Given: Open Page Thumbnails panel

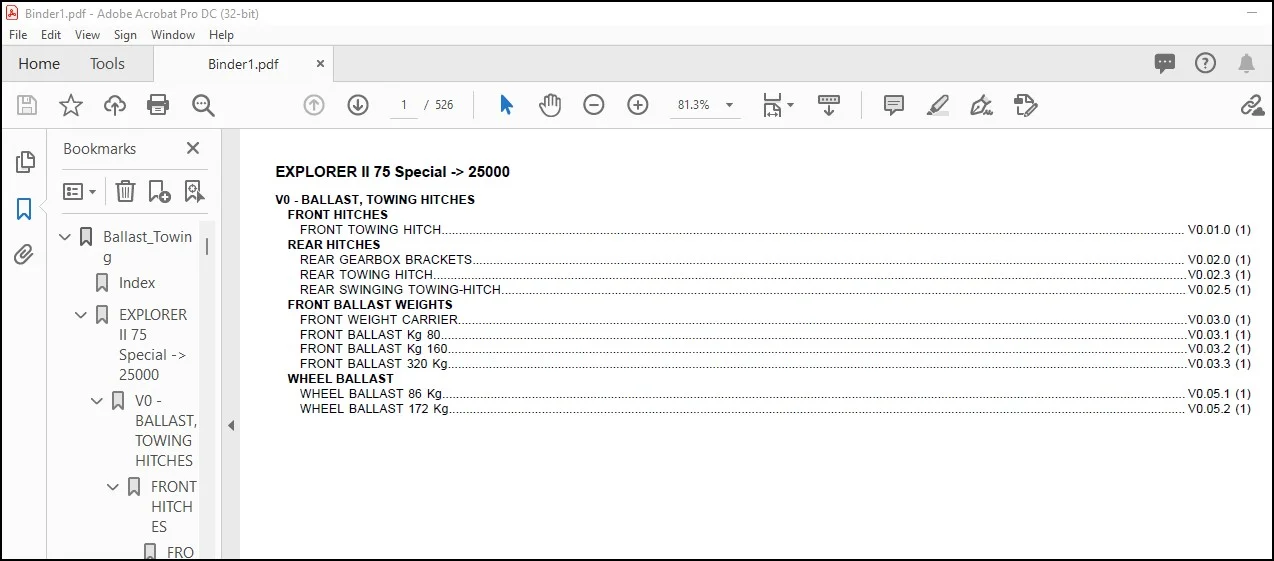Looking at the screenshot, I should [x=25, y=162].
